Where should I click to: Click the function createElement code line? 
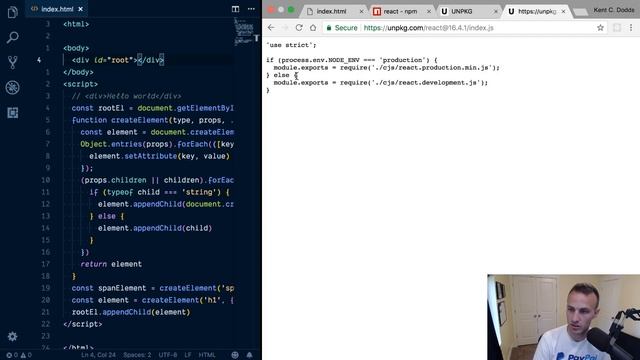(153, 120)
